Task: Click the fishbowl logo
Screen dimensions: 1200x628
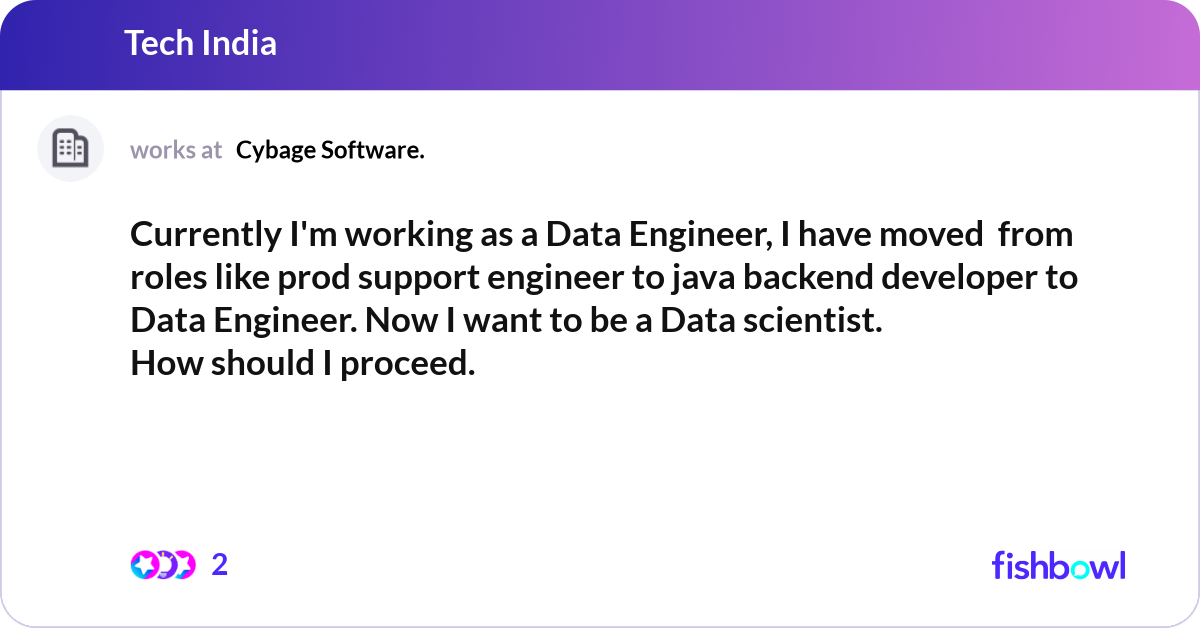Action: [x=1059, y=565]
